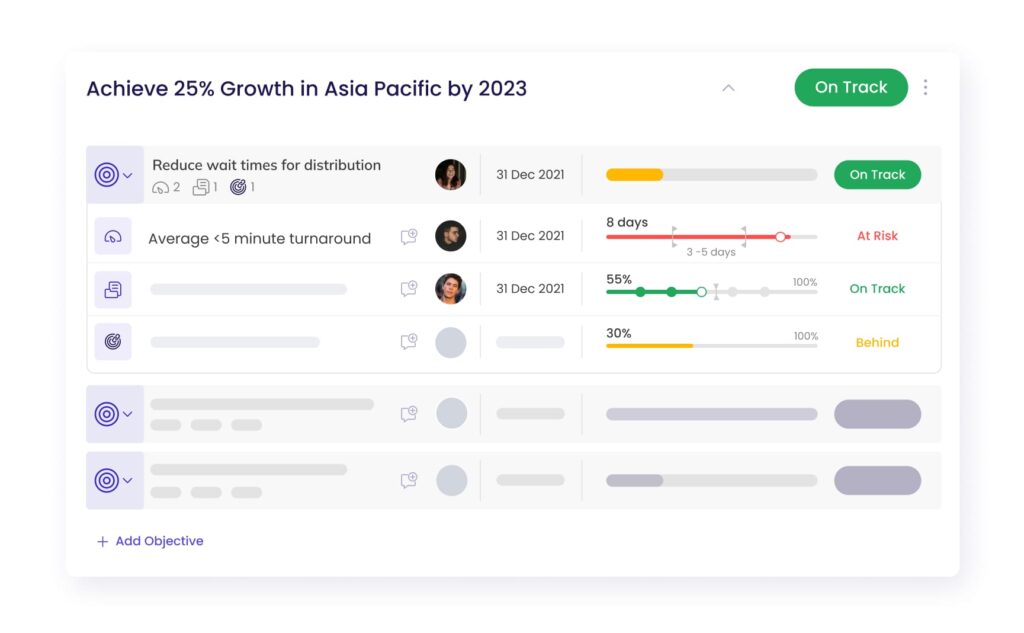Click the yellow progress bar for Reduce wait times
The height and width of the screenshot is (633, 1024).
point(711,174)
